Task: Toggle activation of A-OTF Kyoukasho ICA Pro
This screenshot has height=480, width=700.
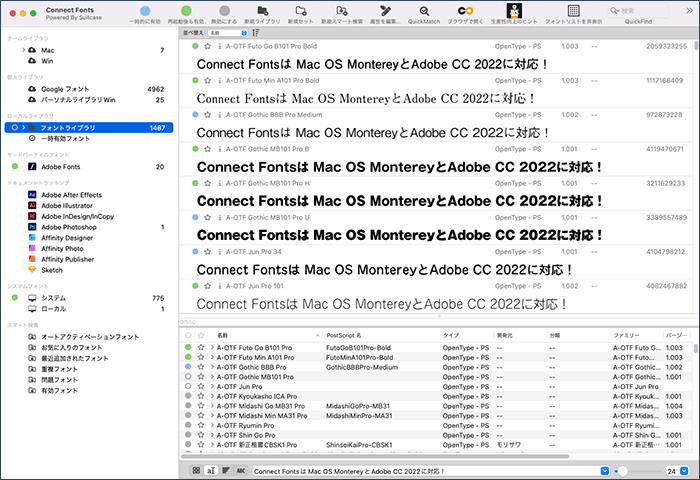Action: pos(188,396)
